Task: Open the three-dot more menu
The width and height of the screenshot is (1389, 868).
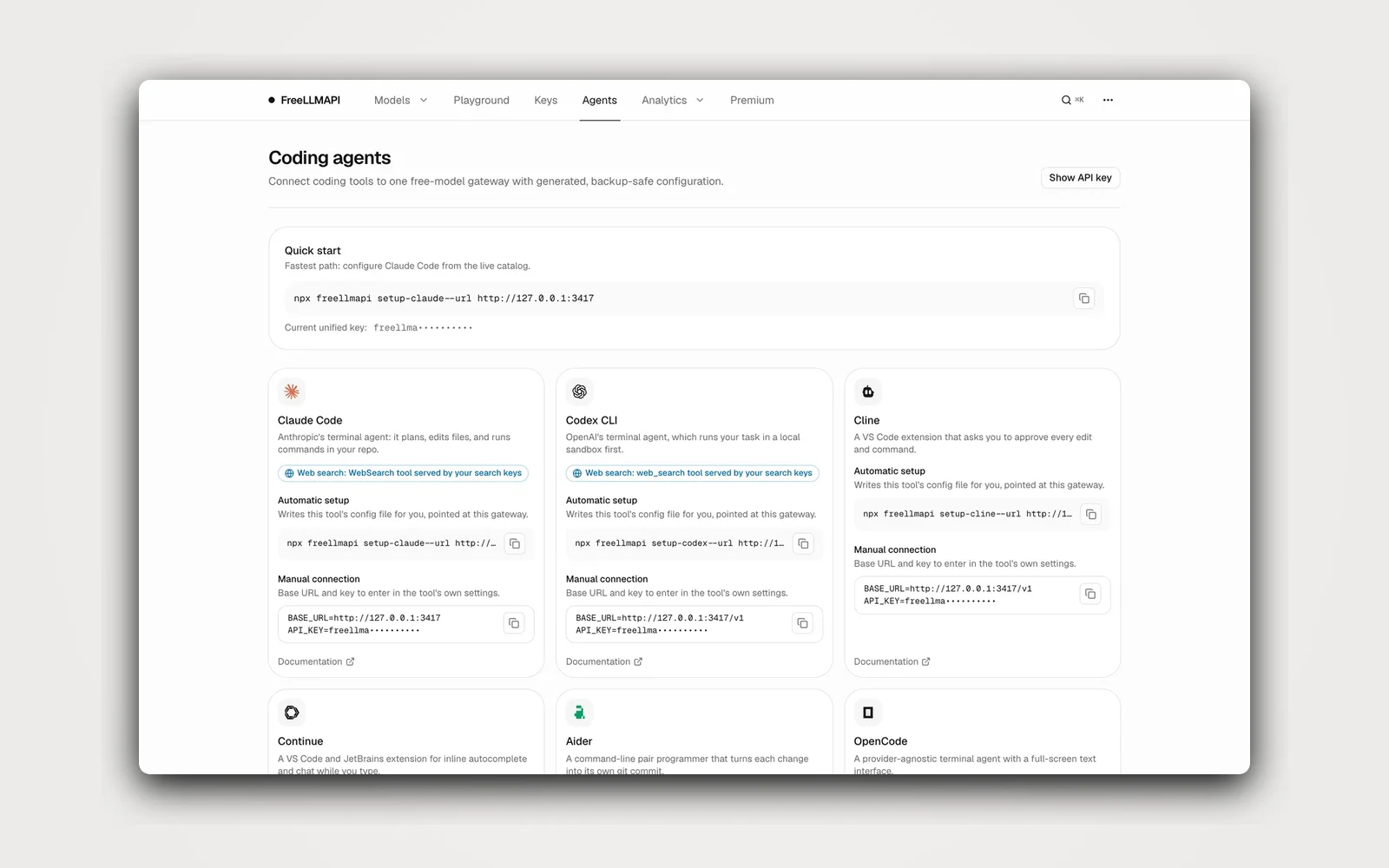Action: pos(1108,100)
